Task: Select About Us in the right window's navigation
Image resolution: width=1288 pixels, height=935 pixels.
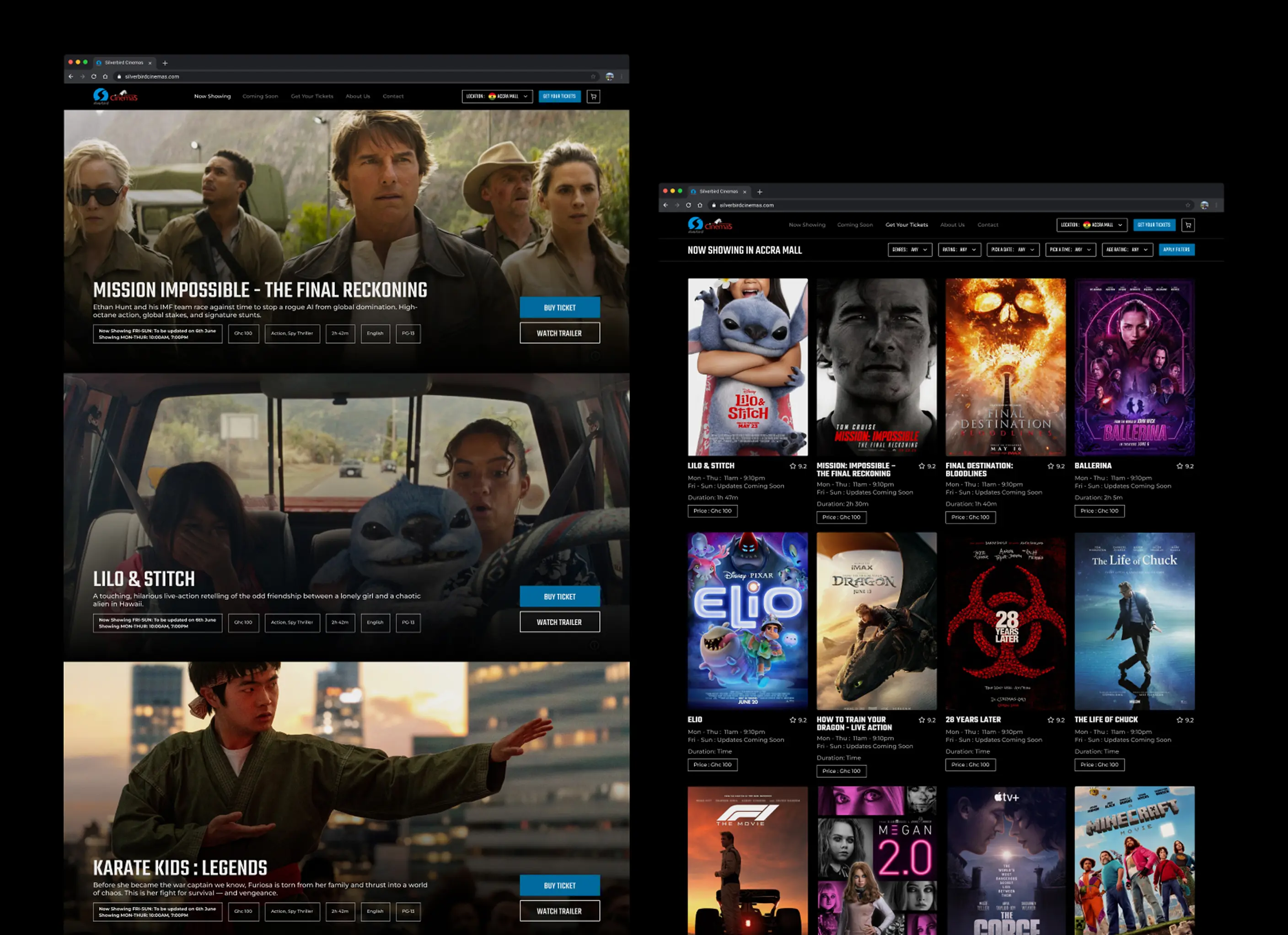Action: 952,225
